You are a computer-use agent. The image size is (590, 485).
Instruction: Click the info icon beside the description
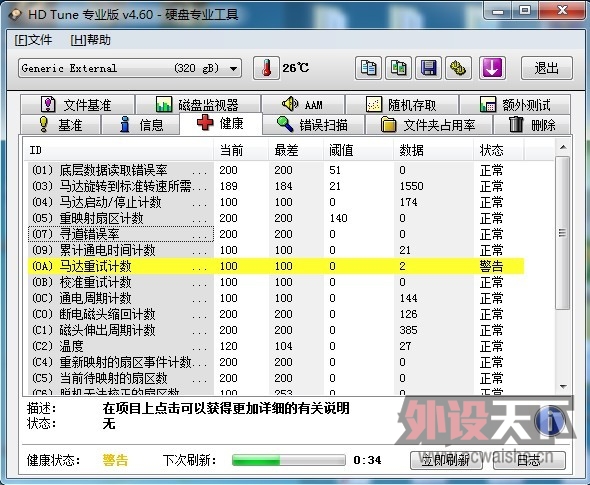click(x=550, y=421)
